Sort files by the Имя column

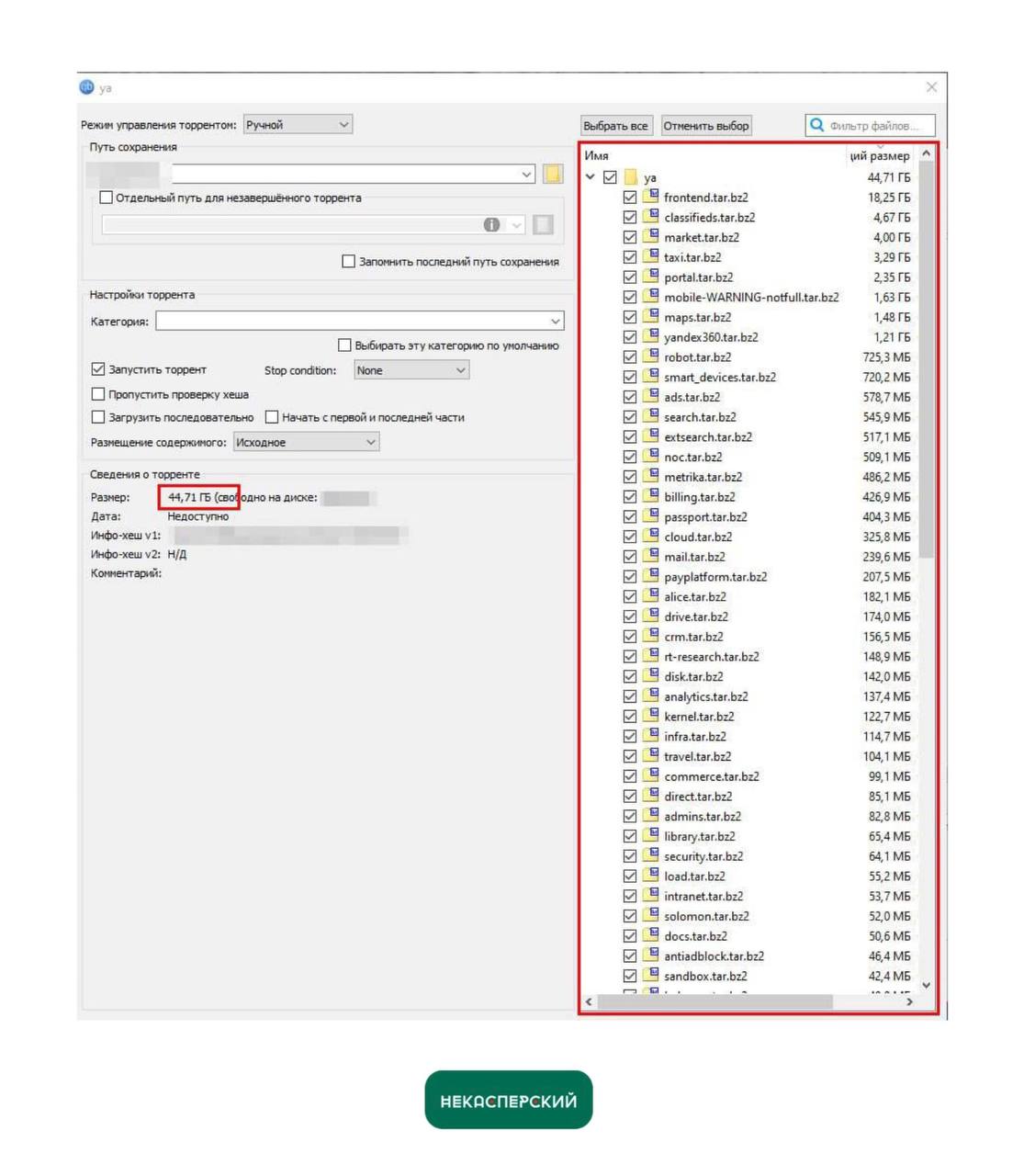pos(597,156)
